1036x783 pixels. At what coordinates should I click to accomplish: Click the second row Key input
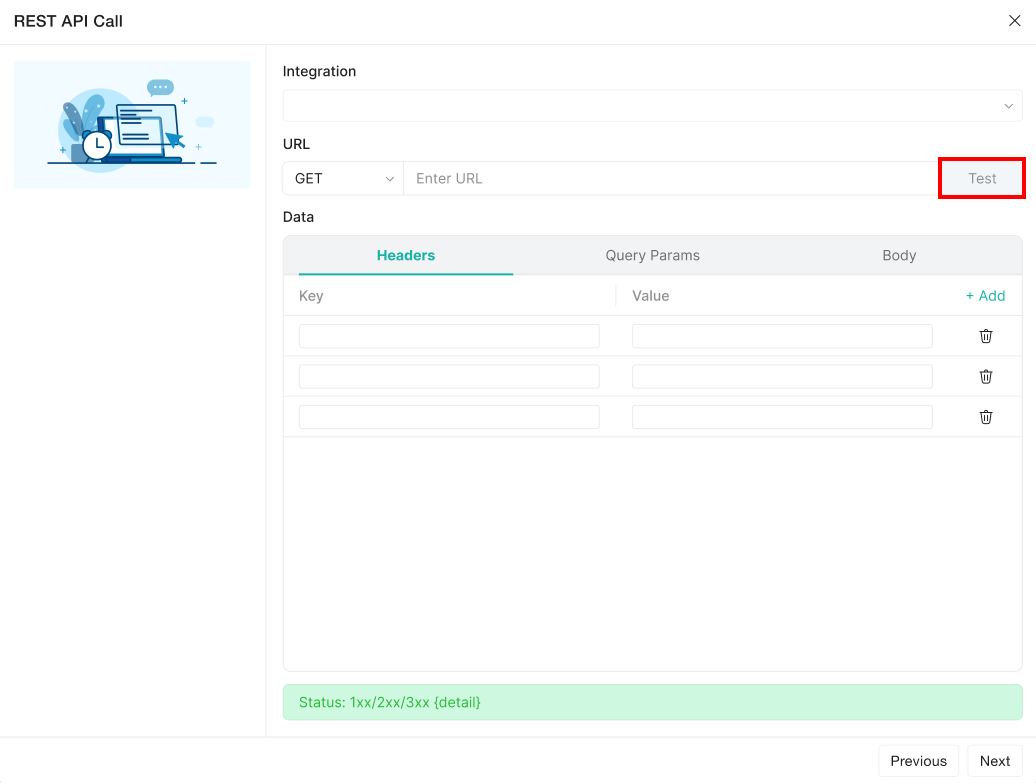(449, 376)
